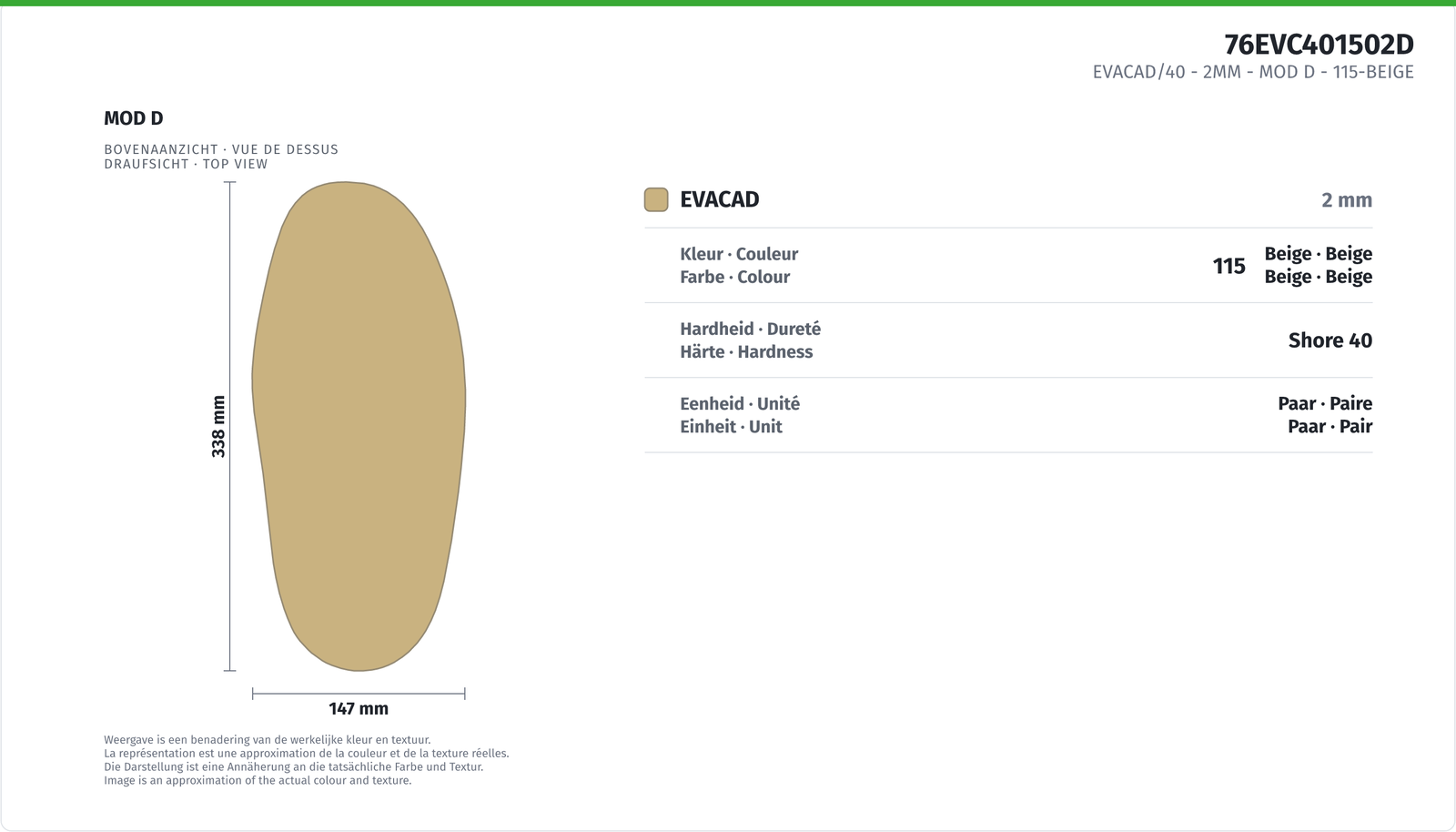Click the 'Image is an approximation' disclaimer
Viewport: 1456px width, 832px height.
258,780
